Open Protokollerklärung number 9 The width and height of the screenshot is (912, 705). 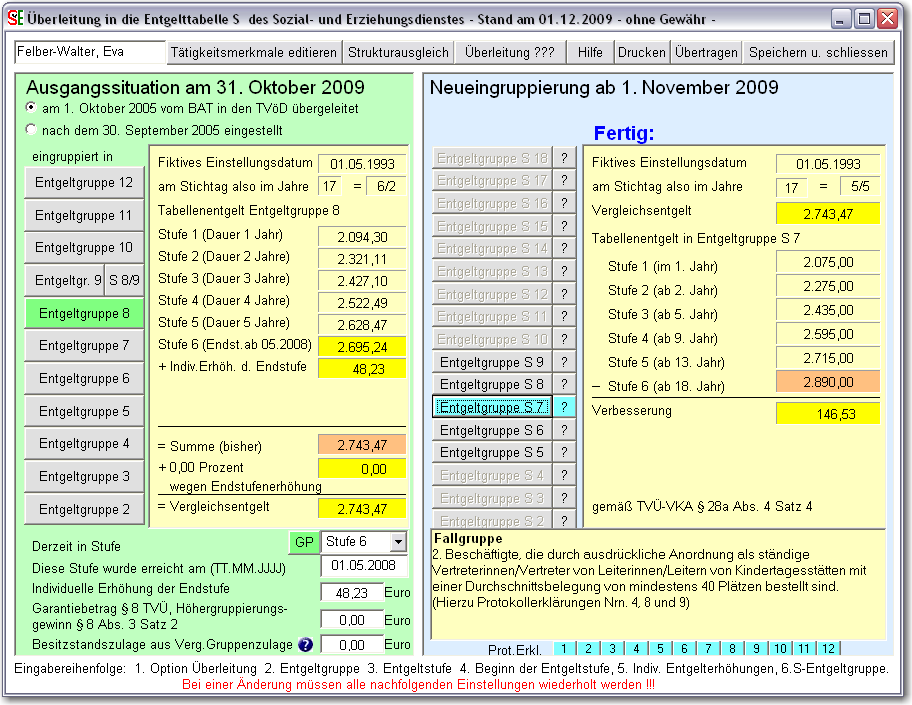(756, 649)
